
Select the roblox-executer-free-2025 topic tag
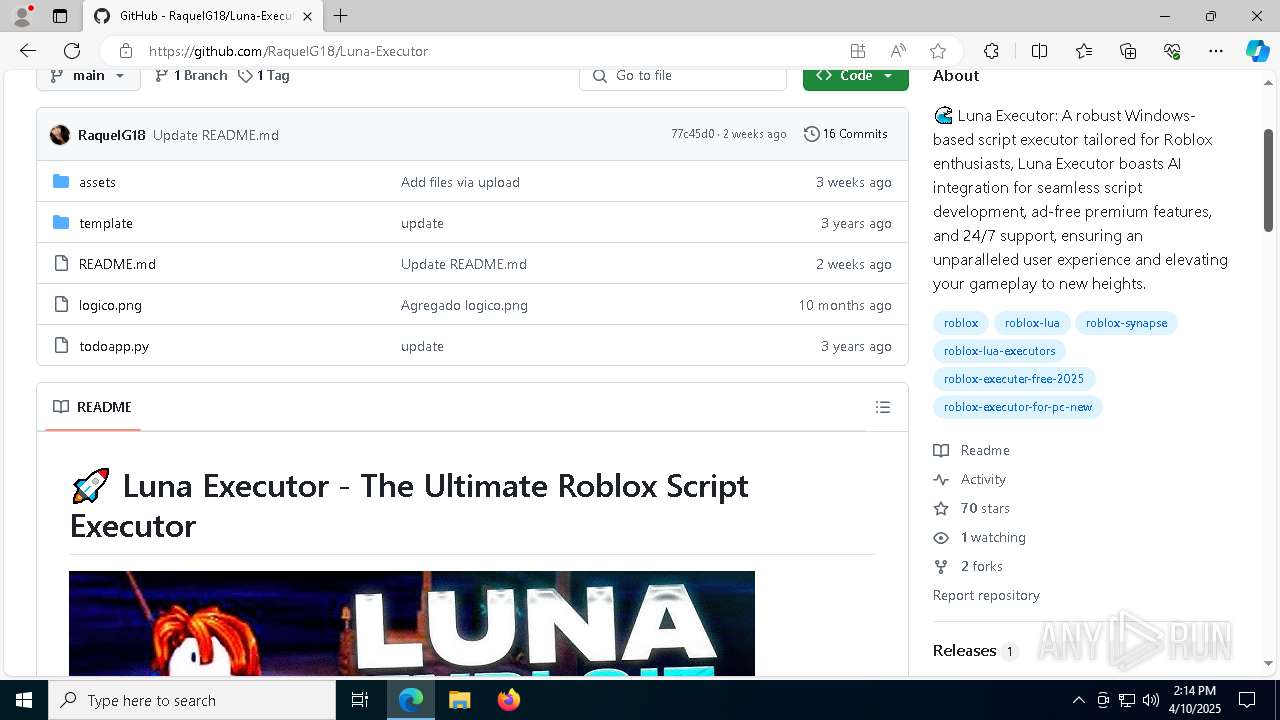tap(1014, 379)
